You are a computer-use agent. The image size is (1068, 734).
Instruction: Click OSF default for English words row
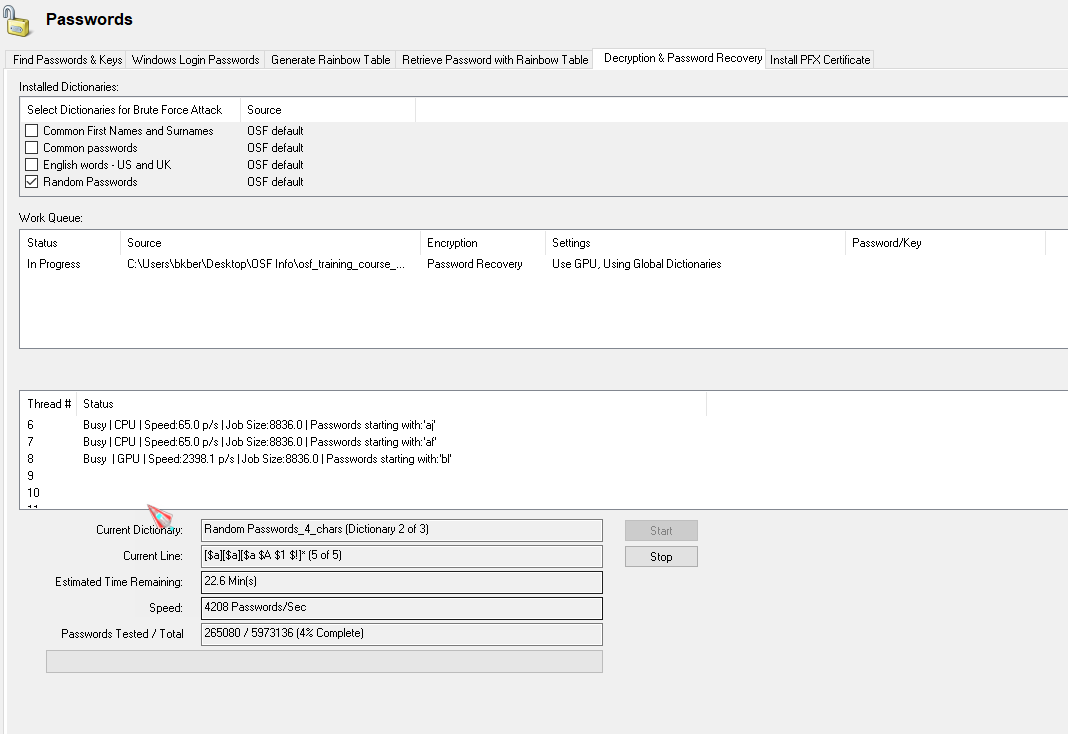[275, 165]
